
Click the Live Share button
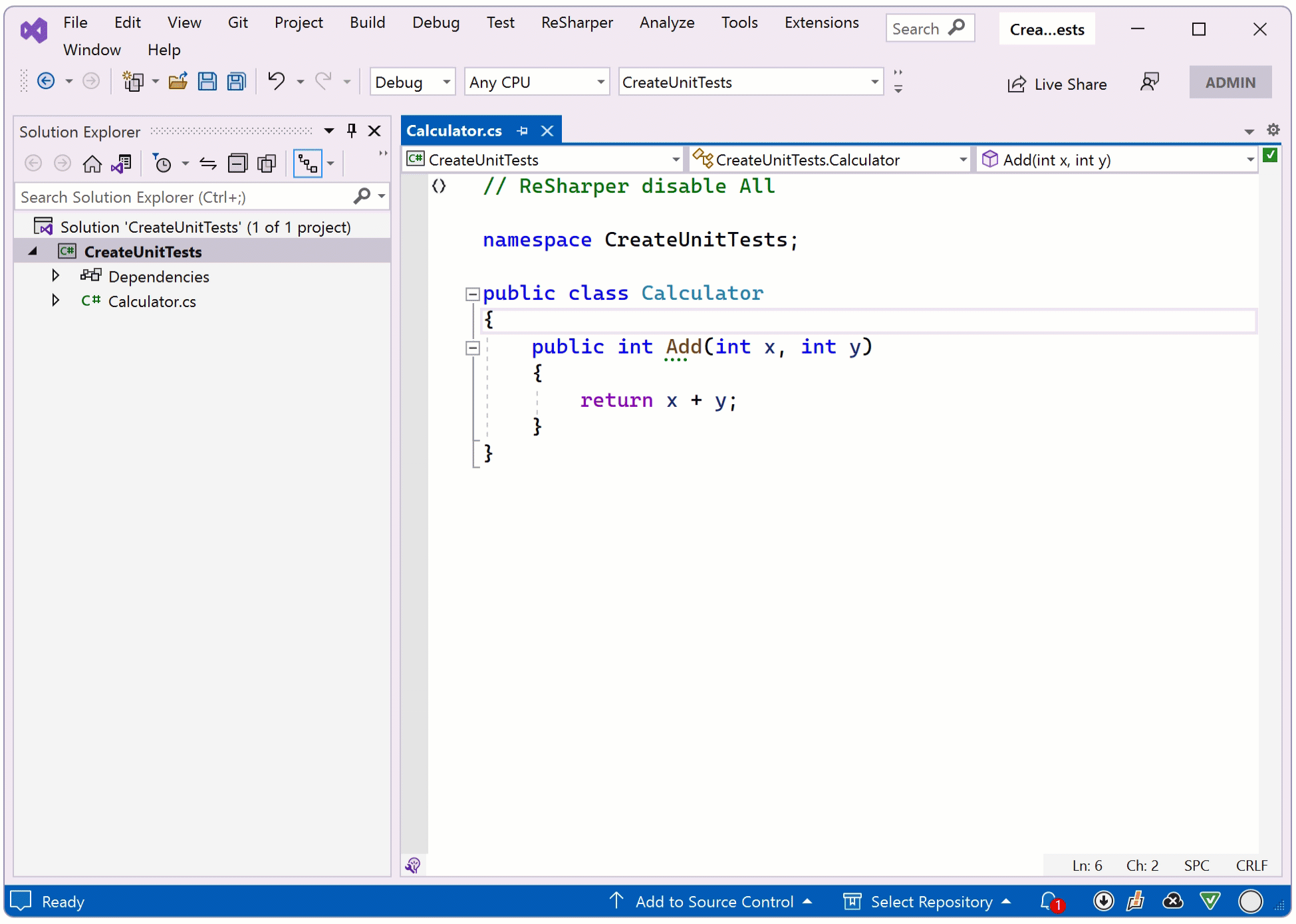1057,84
